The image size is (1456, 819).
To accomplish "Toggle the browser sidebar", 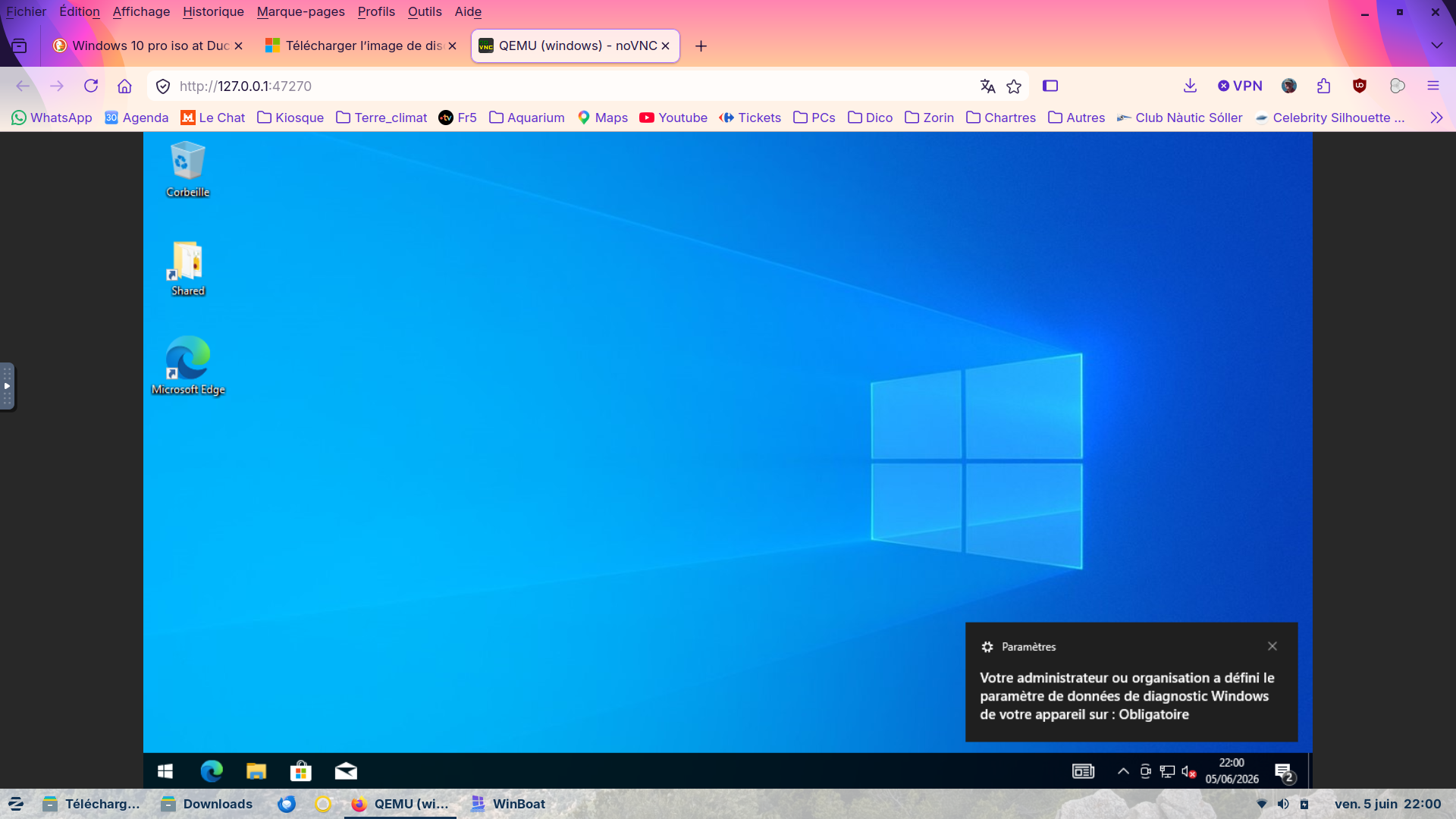I will point(1050,86).
